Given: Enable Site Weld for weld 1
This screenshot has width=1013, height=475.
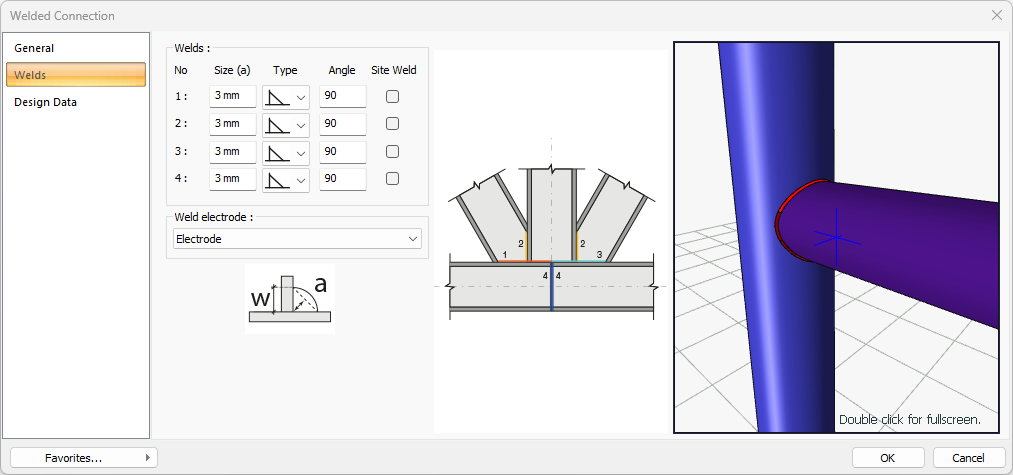Looking at the screenshot, I should [x=393, y=97].
